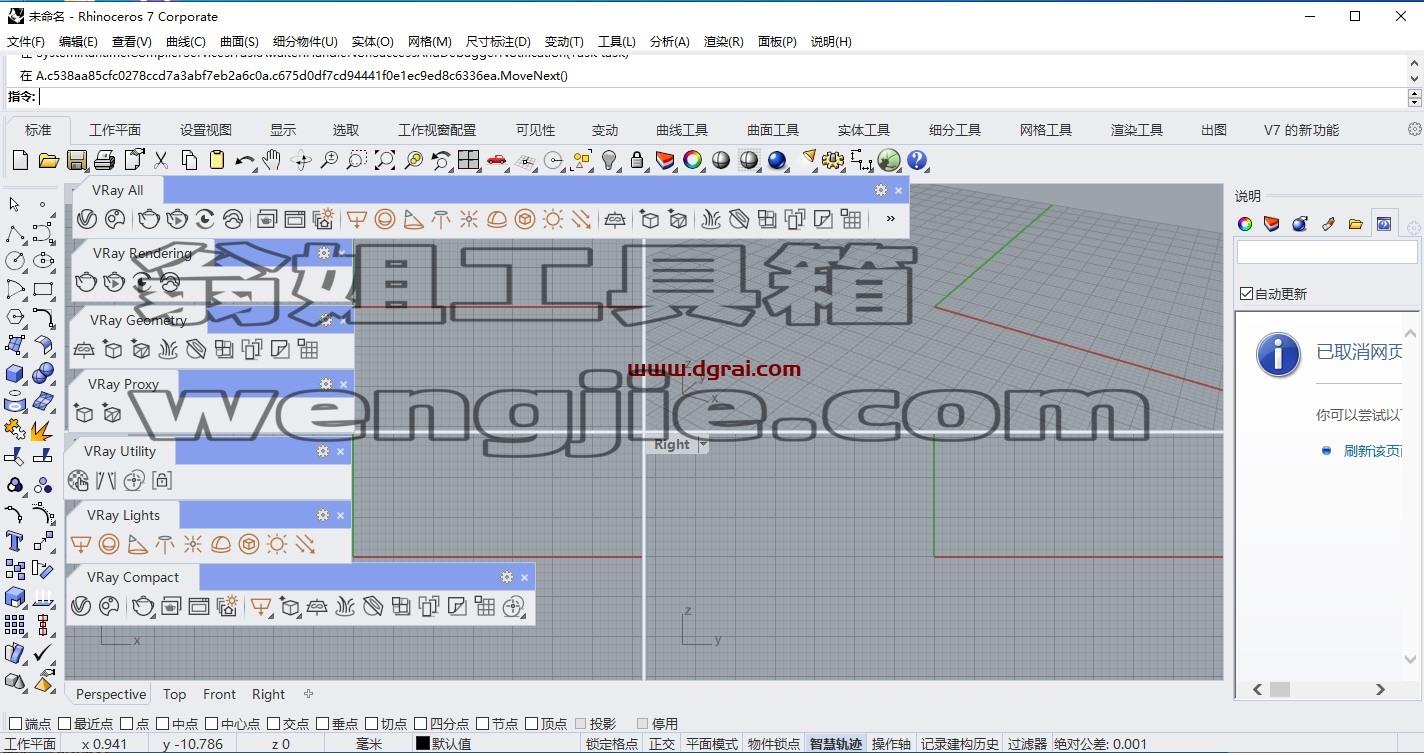
Task: Switch to the 实体工具 toolbar tab
Action: pos(864,130)
